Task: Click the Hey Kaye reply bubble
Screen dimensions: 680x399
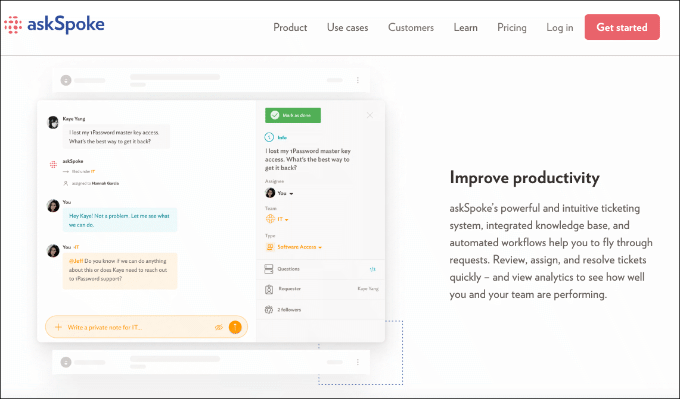Action: coord(120,220)
